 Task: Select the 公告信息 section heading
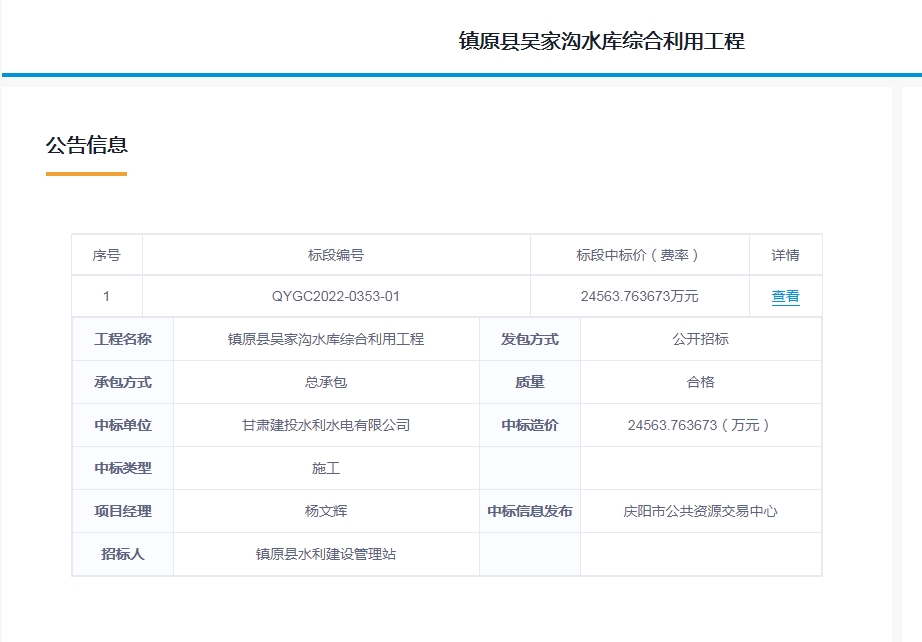(87, 145)
